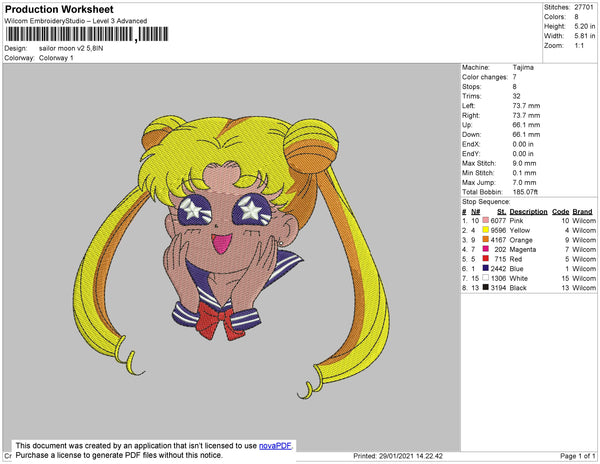This screenshot has width=600, height=464.
Task: Click the 'Page 1 of 1' footer text
Action: [x=578, y=456]
